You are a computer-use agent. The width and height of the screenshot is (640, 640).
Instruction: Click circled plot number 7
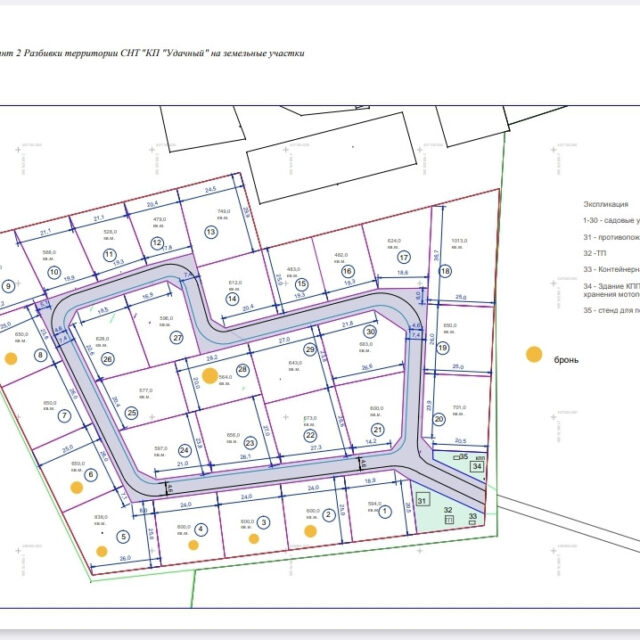pyautogui.click(x=64, y=416)
